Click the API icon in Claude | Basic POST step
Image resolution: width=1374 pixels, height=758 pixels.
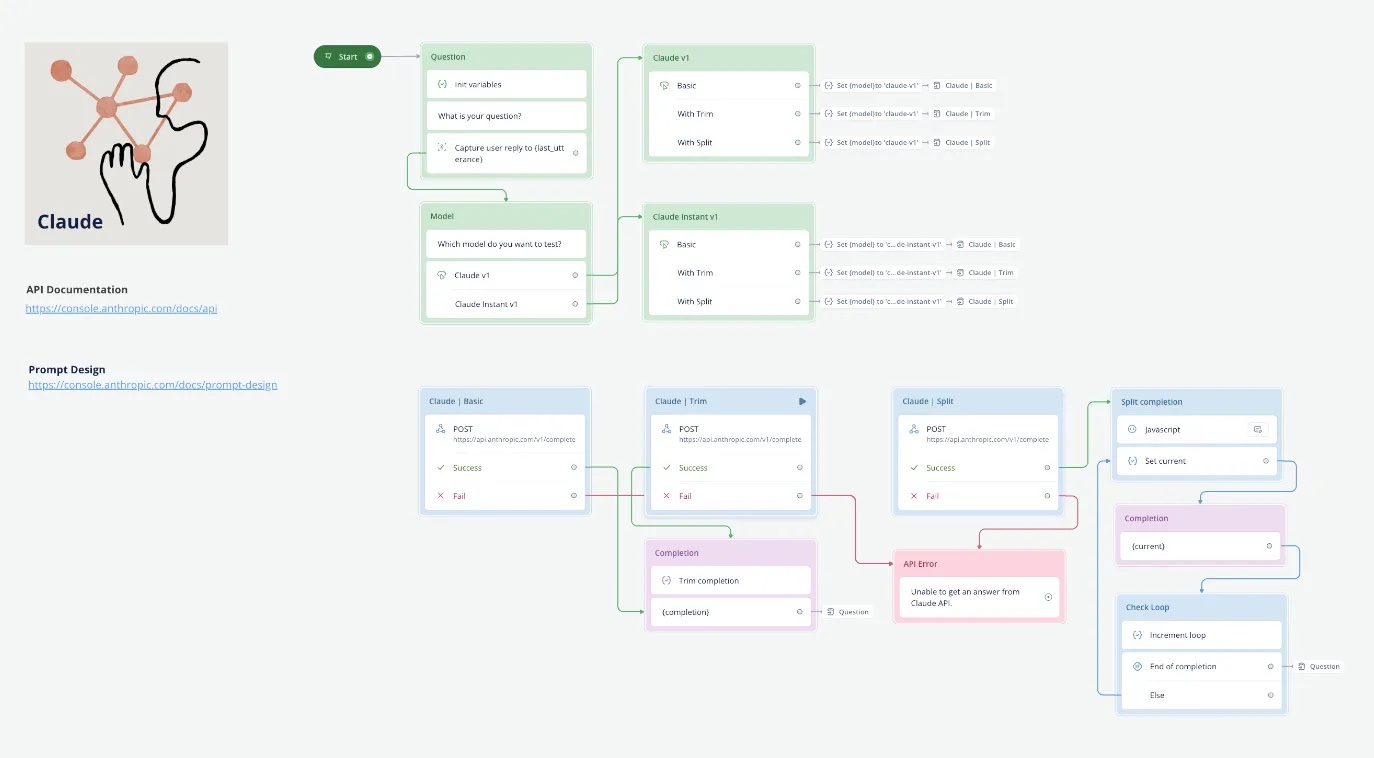click(x=441, y=429)
